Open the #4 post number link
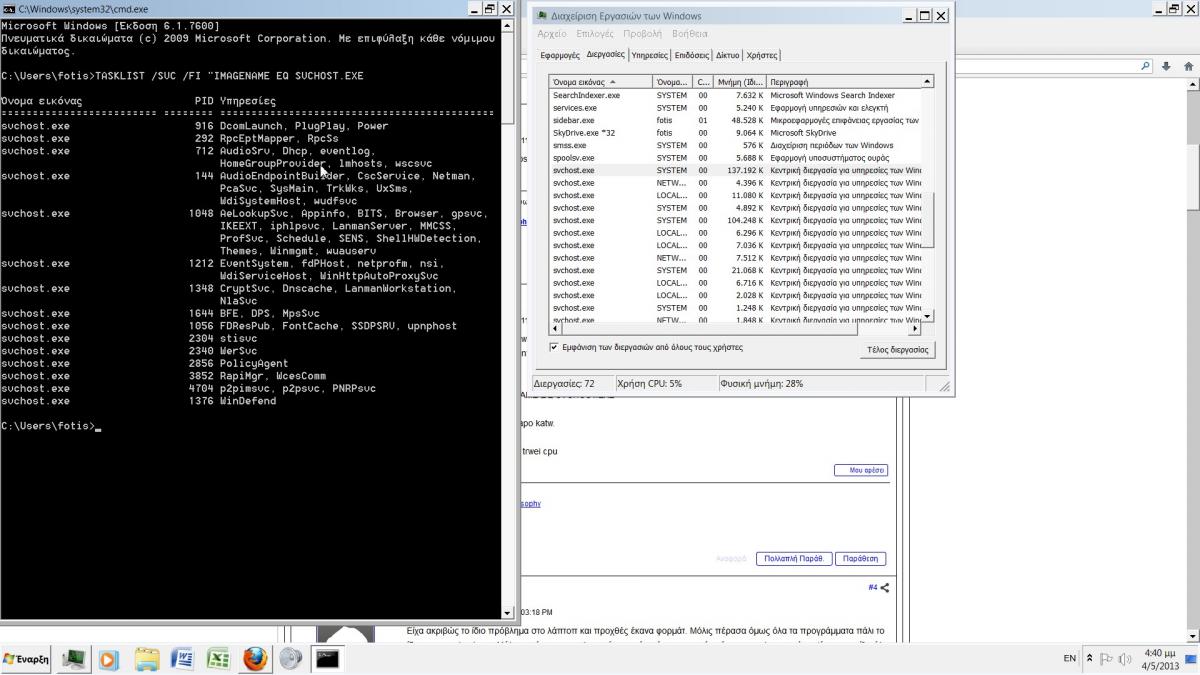1200x675 pixels. tap(872, 588)
